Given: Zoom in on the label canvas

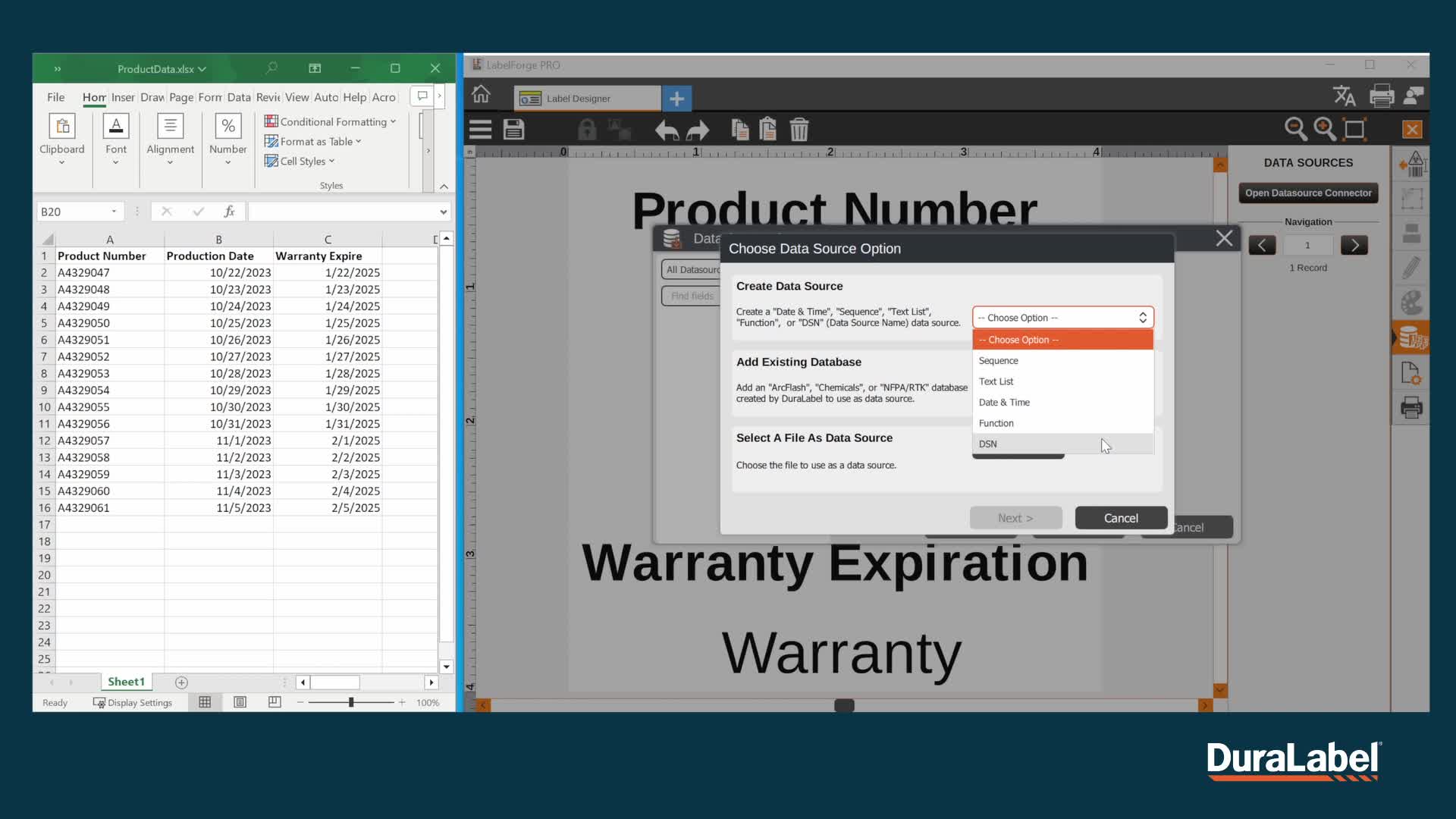Looking at the screenshot, I should point(1325,129).
